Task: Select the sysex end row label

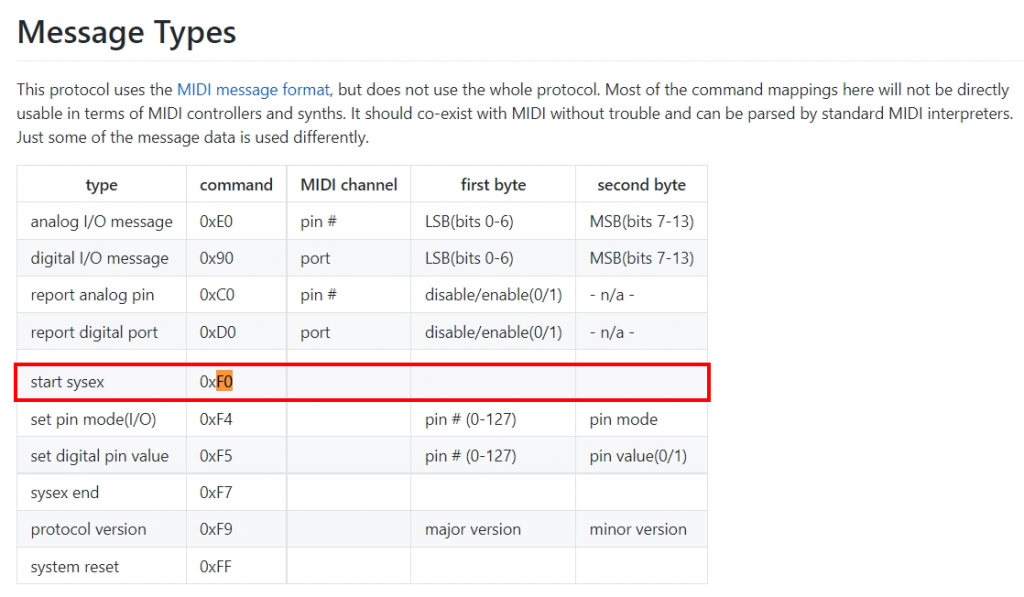Action: [x=64, y=493]
